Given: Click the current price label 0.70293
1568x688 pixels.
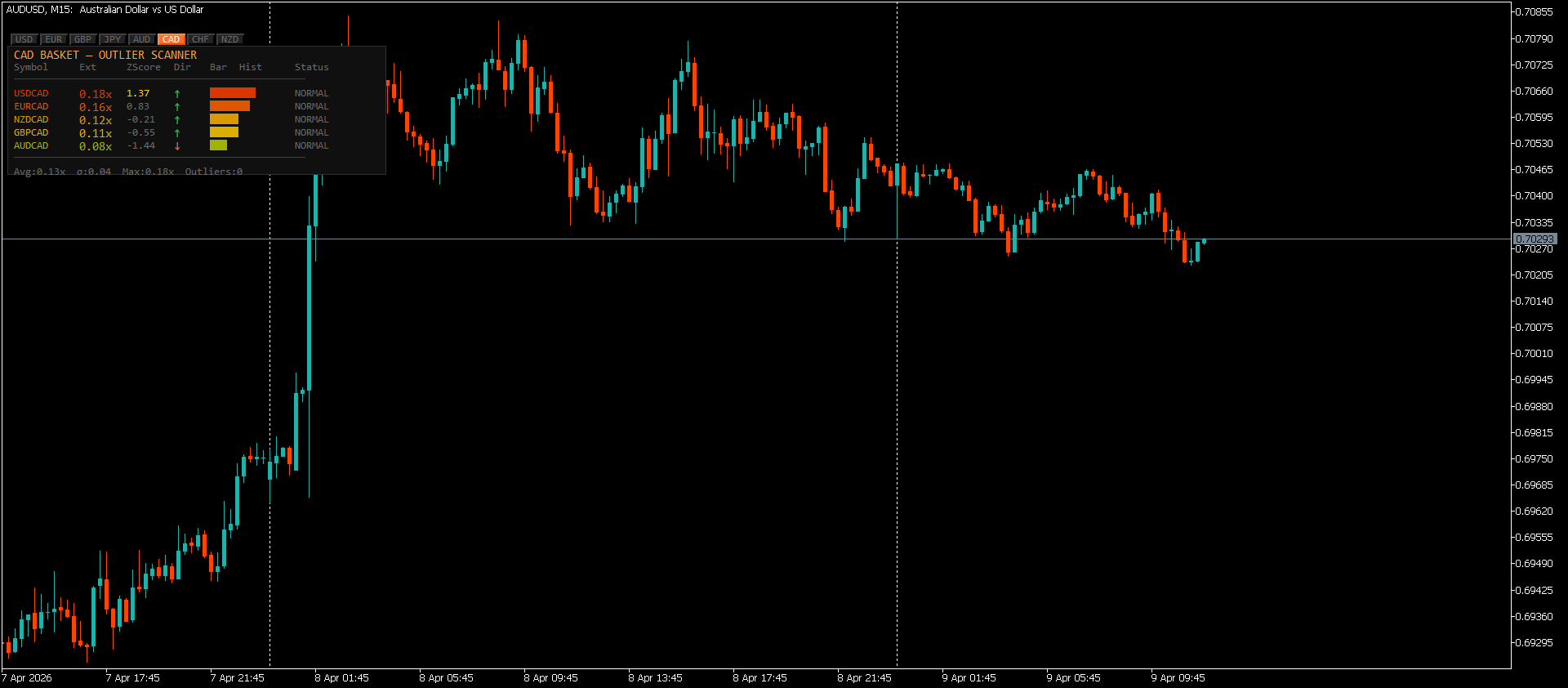Looking at the screenshot, I should pos(1535,239).
